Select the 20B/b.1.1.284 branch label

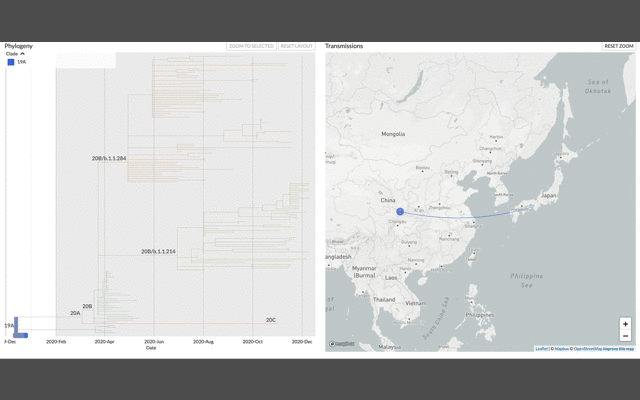coord(109,158)
